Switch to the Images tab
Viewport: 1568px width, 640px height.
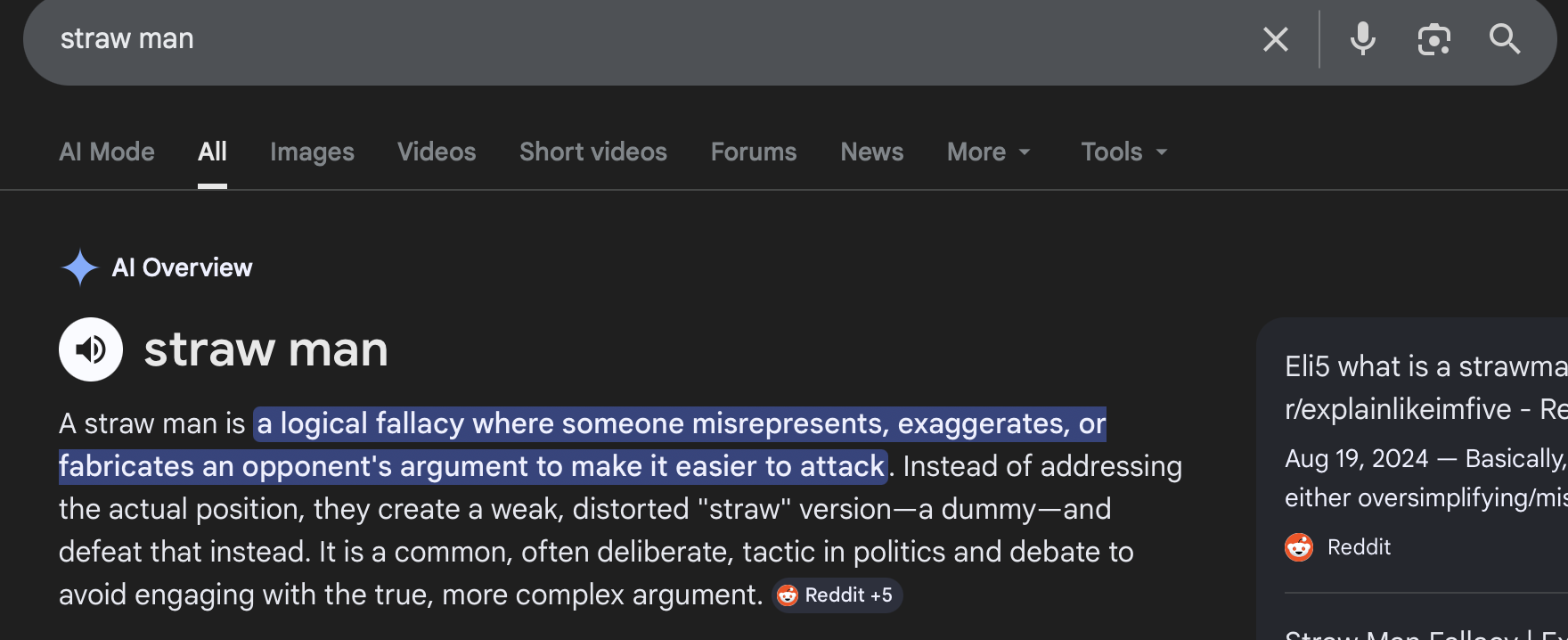point(311,152)
